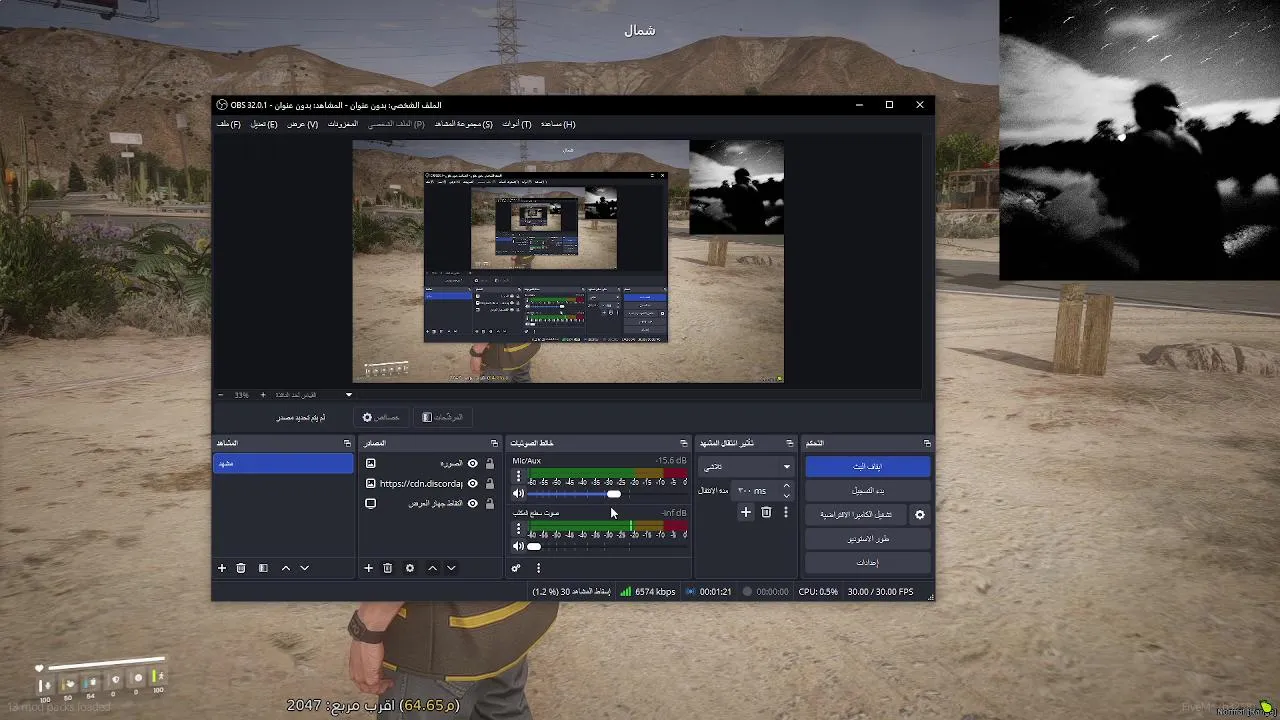Toggle the lock on the cdn.discordapp source
1280x720 pixels.
pyautogui.click(x=490, y=484)
